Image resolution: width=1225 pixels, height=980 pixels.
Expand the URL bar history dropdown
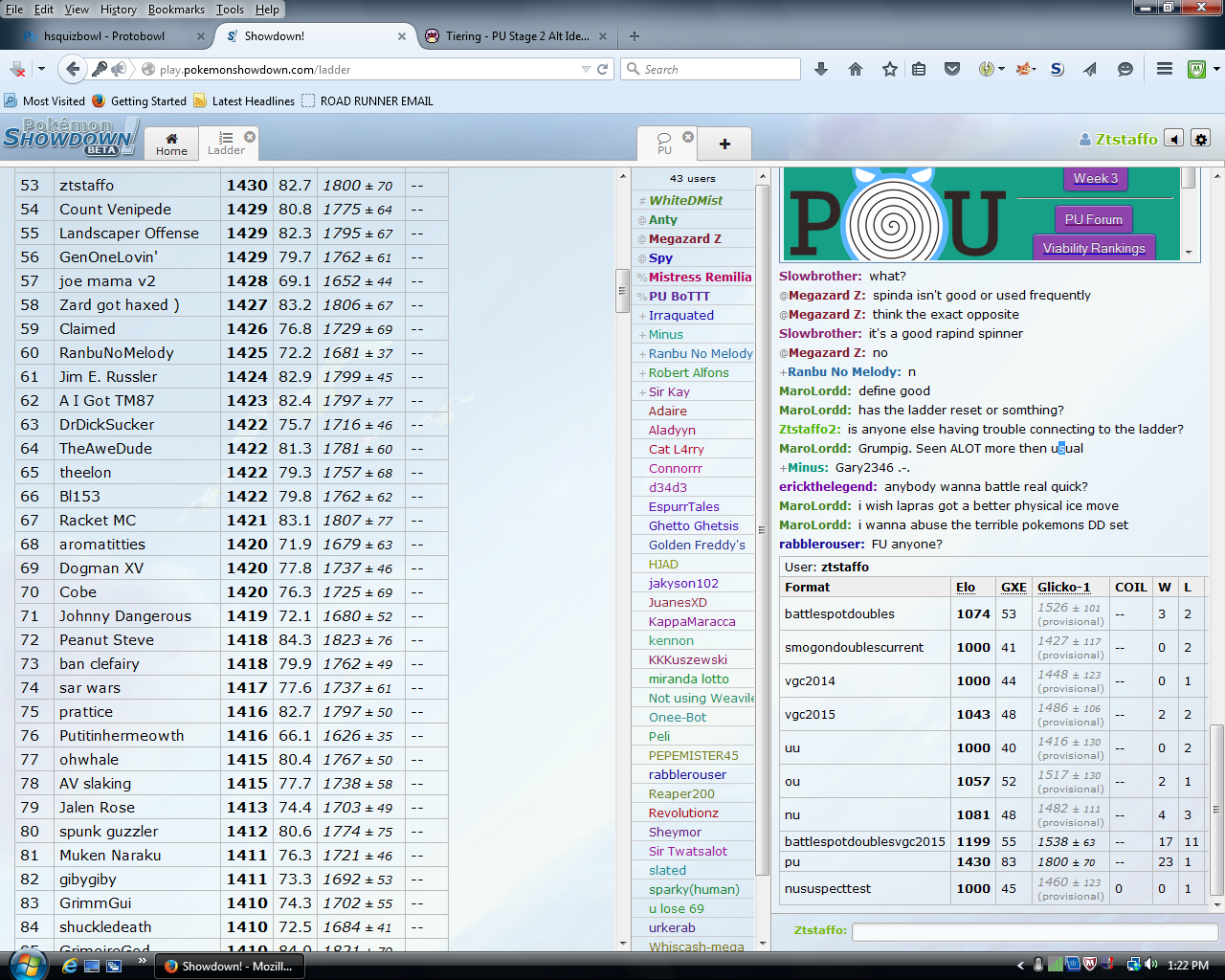click(x=586, y=69)
